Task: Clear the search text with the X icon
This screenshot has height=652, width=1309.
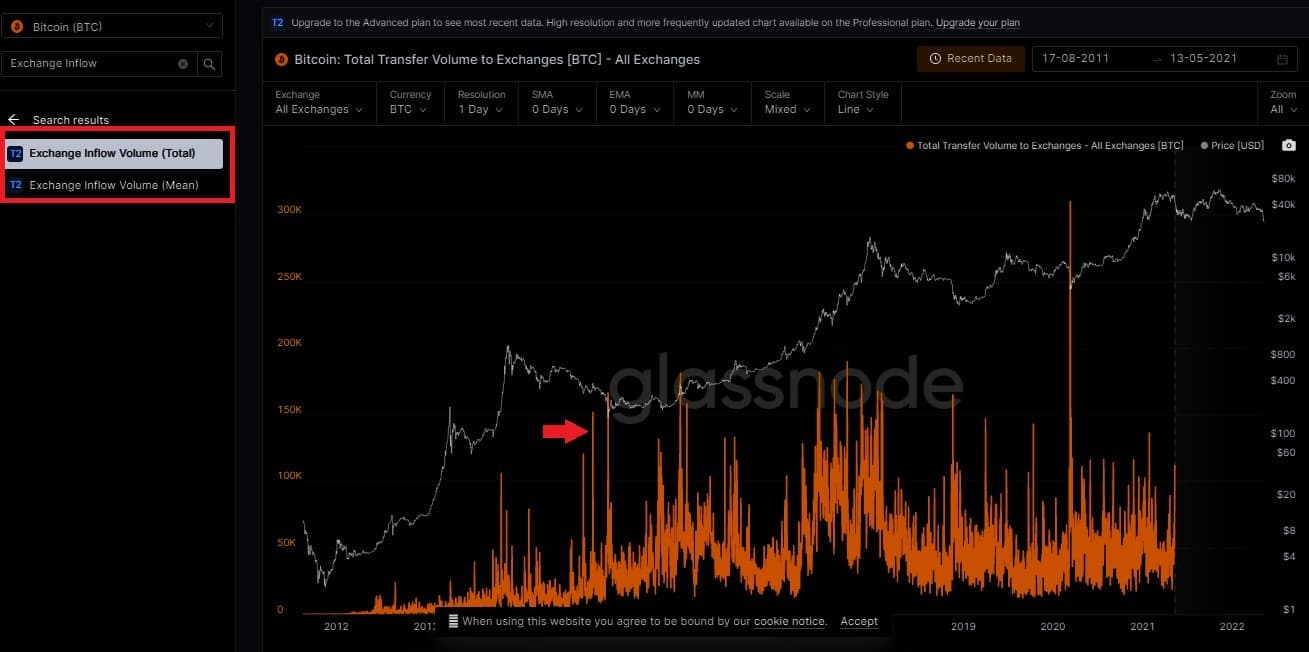Action: (183, 64)
